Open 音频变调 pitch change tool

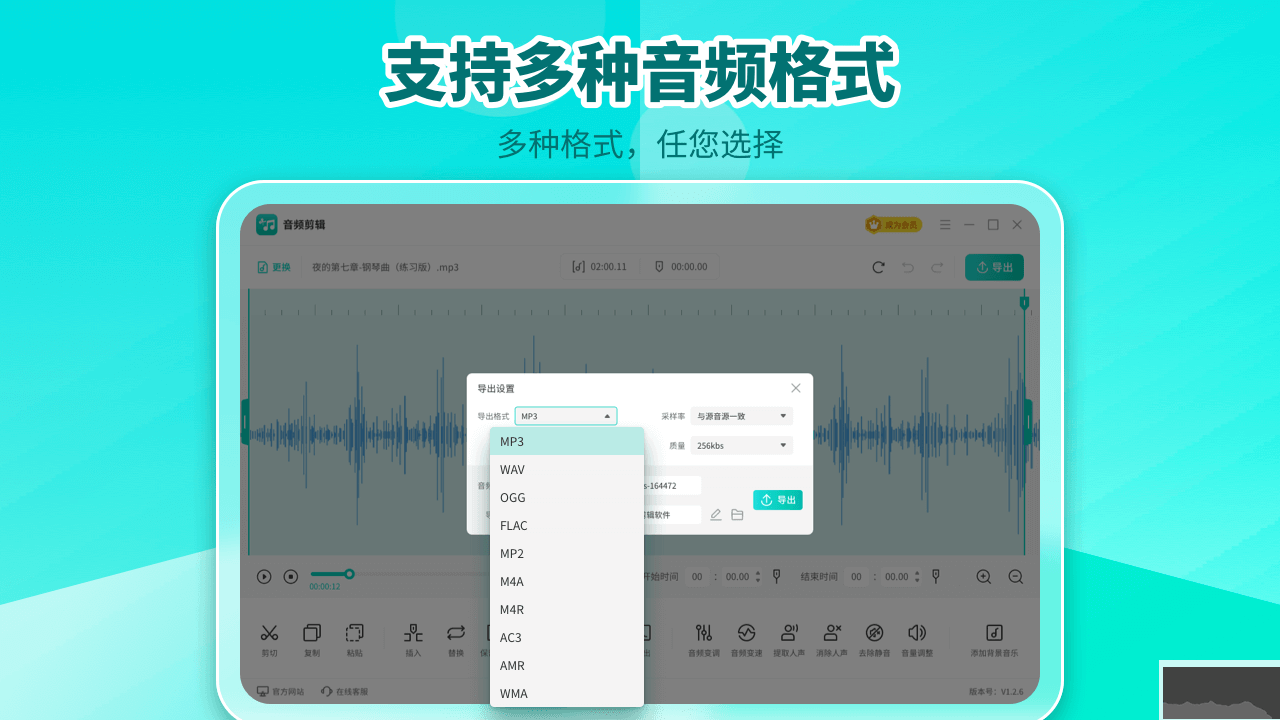point(703,640)
